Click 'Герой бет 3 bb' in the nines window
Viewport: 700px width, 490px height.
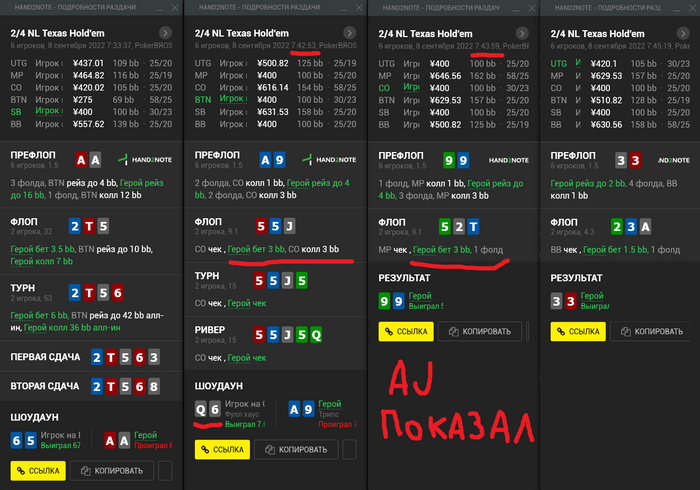point(442,249)
